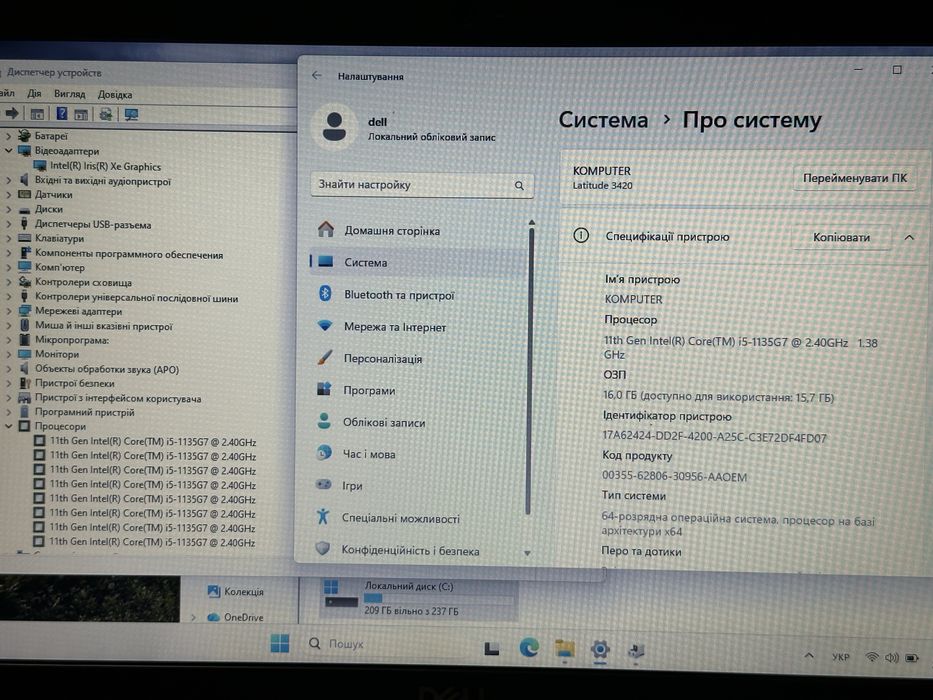Viewport: 933px width, 700px height.
Task: Select the Пристрої безпеки item icon
Action: point(24,383)
